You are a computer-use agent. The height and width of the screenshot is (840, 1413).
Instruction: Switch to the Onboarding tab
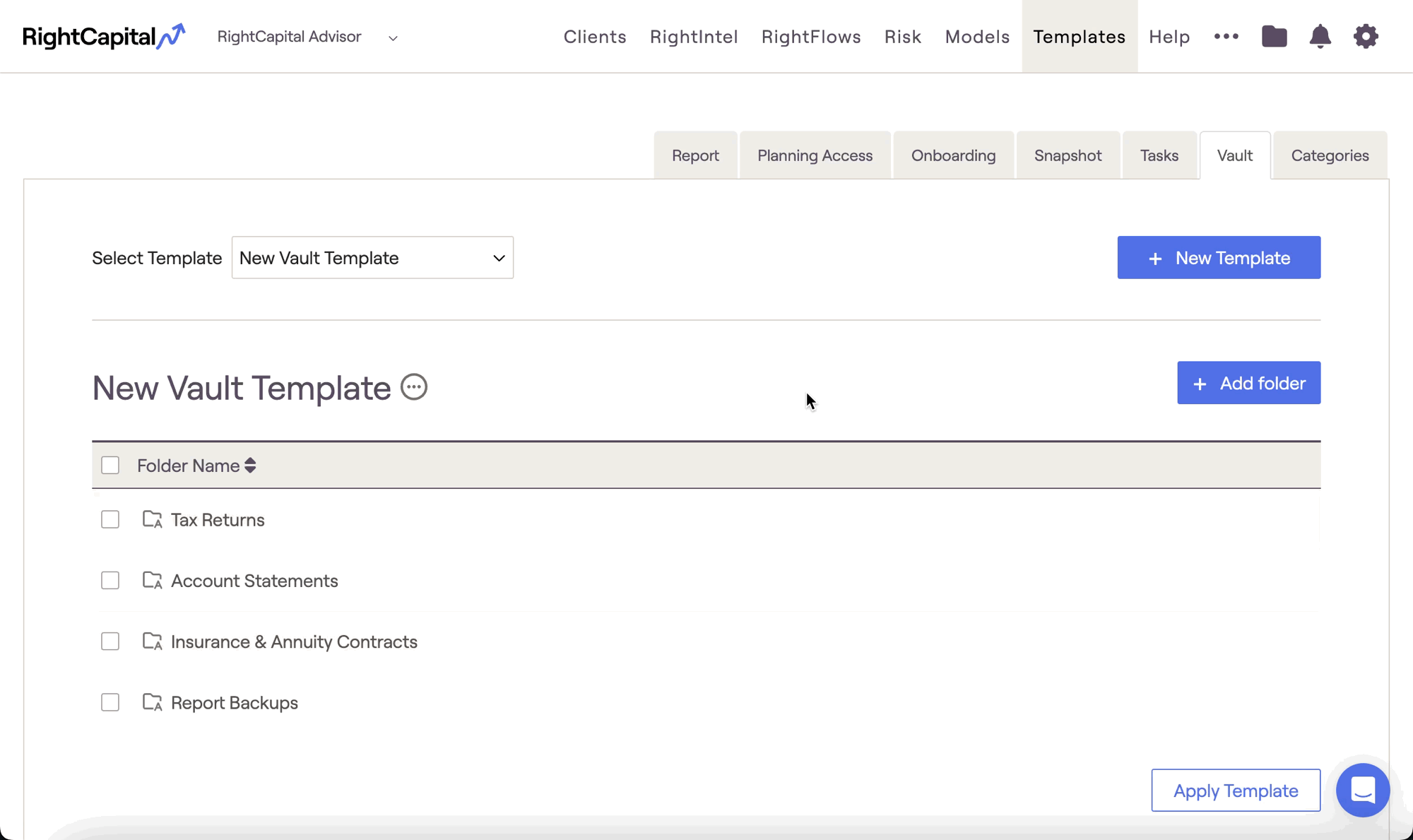(953, 155)
